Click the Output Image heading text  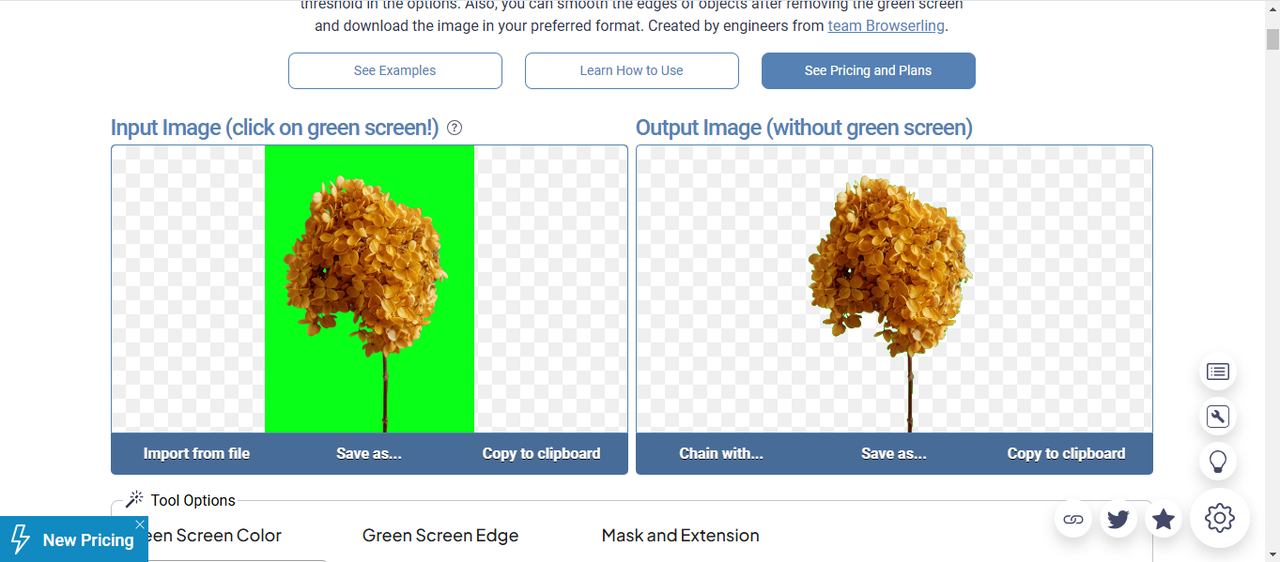tap(804, 128)
